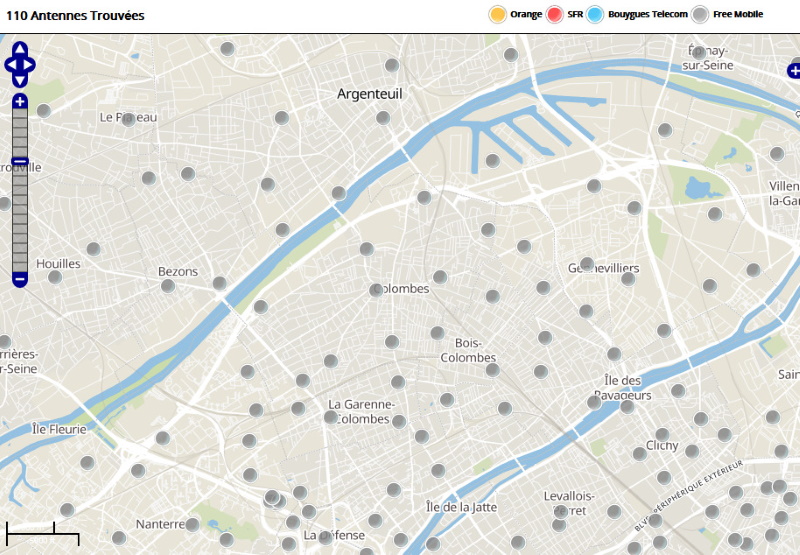Click the Argenteuil city label
800x555 pixels.
tap(369, 94)
